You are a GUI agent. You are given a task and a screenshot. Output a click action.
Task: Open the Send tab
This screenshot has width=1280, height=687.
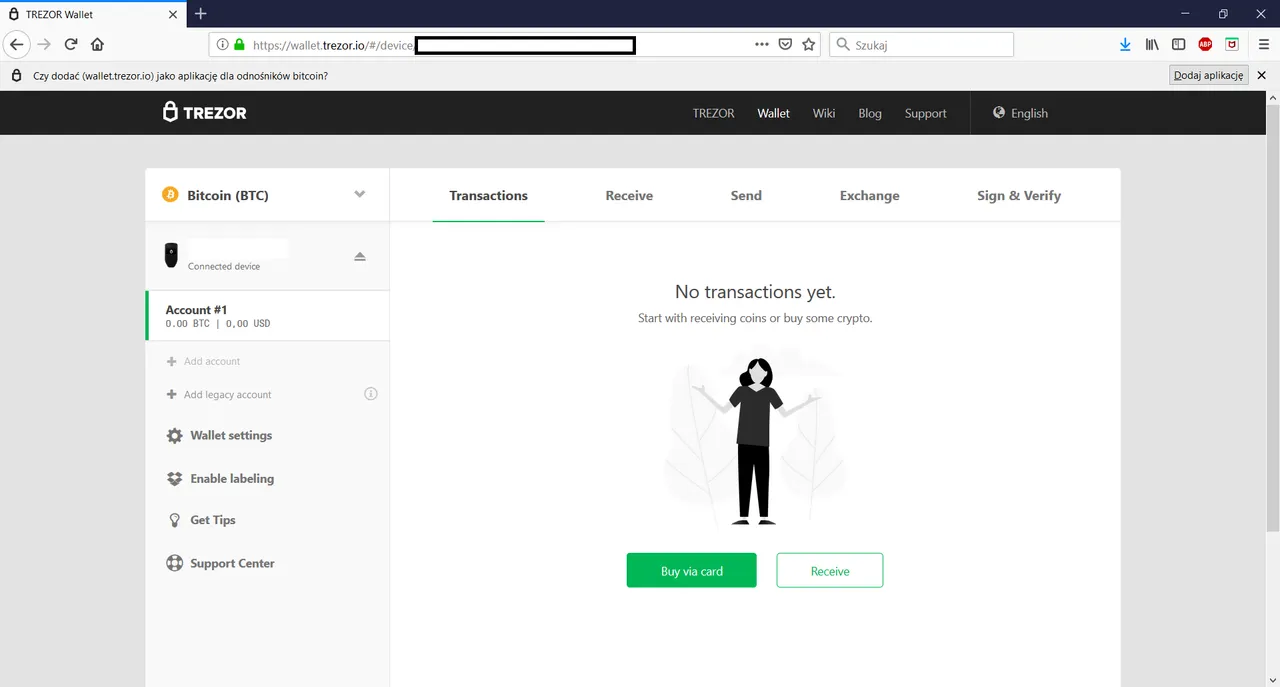tap(746, 196)
